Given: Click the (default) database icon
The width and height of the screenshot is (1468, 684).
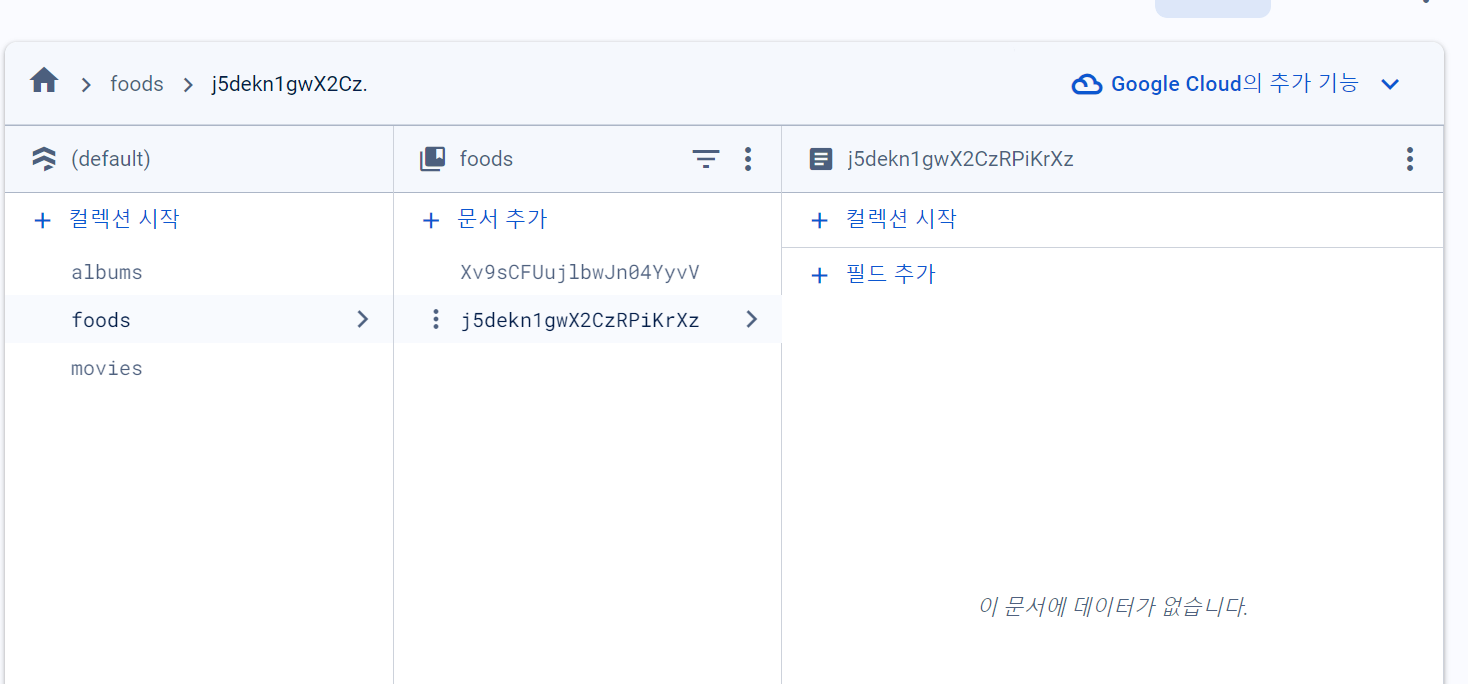Looking at the screenshot, I should 44,159.
